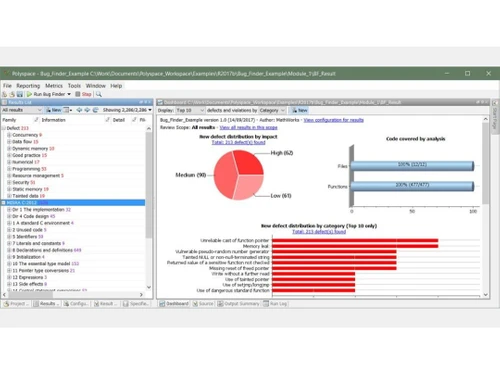The image size is (500, 375).
Task: Open the Window menu
Action: click(x=96, y=86)
